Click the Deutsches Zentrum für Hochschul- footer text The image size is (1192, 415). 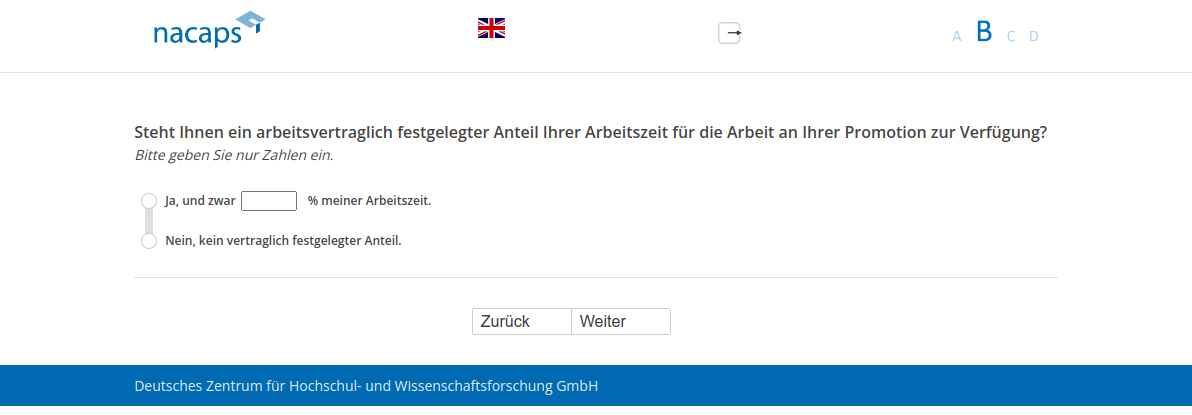[x=366, y=386]
